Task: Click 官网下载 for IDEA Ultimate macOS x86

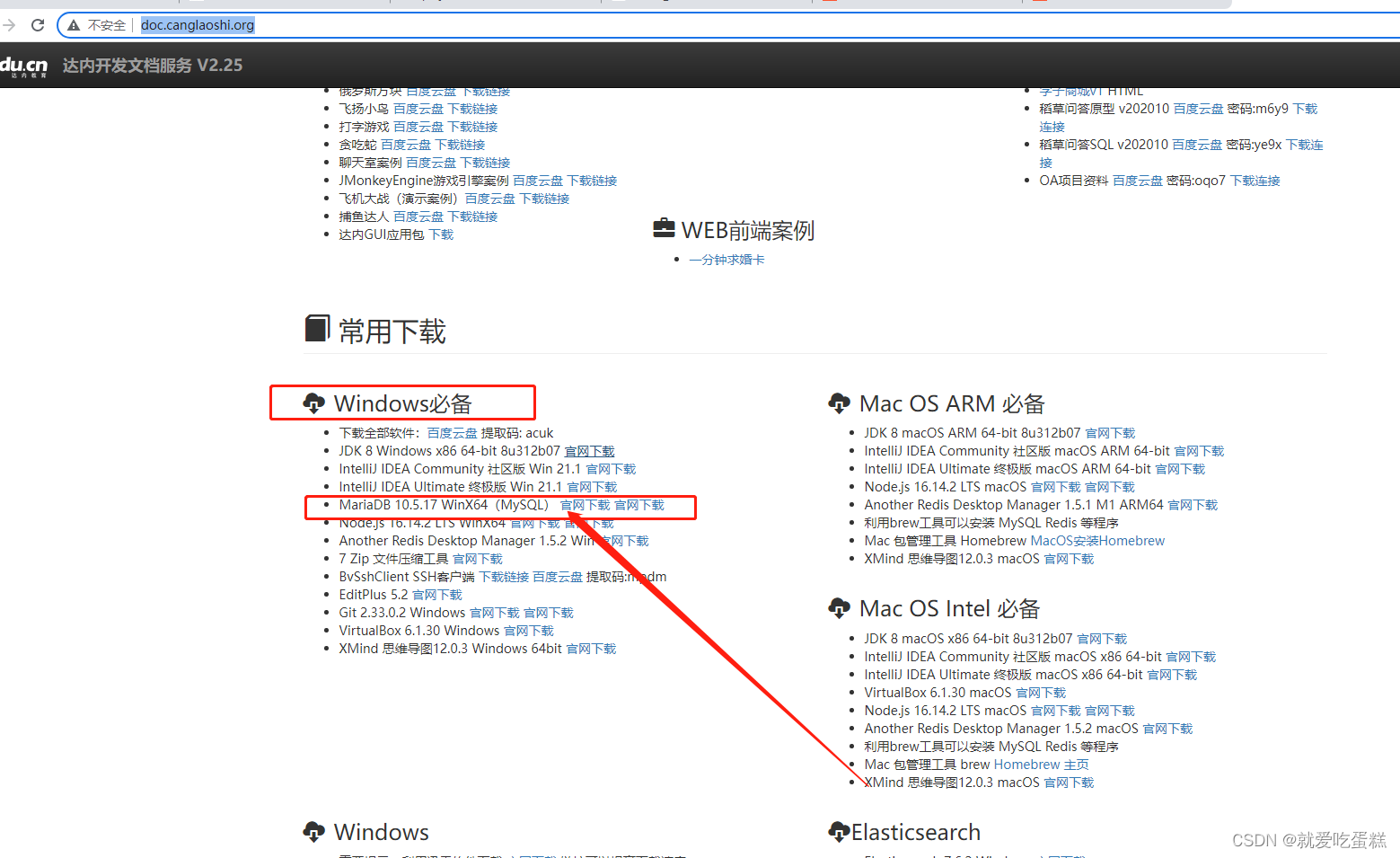Action: point(1172,675)
